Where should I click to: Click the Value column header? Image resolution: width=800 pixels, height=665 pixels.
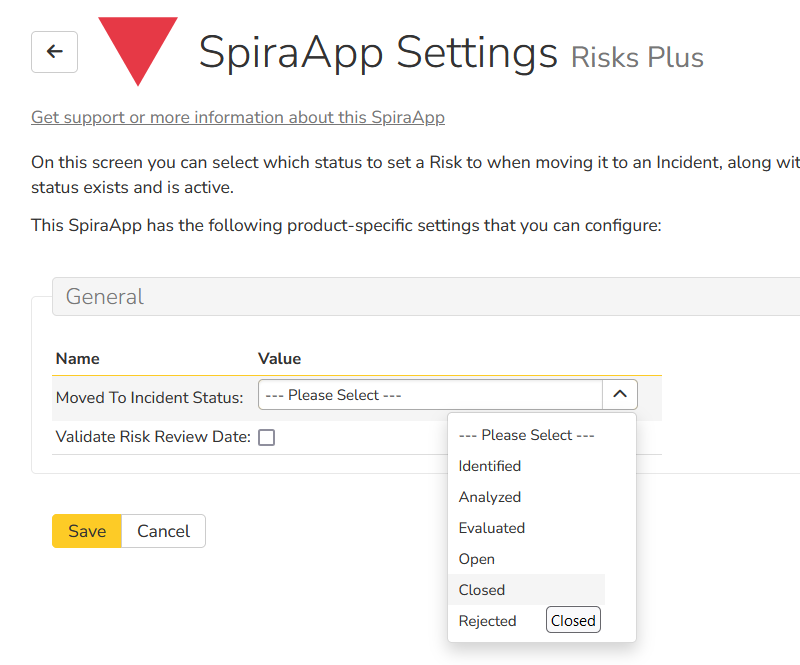coord(279,358)
